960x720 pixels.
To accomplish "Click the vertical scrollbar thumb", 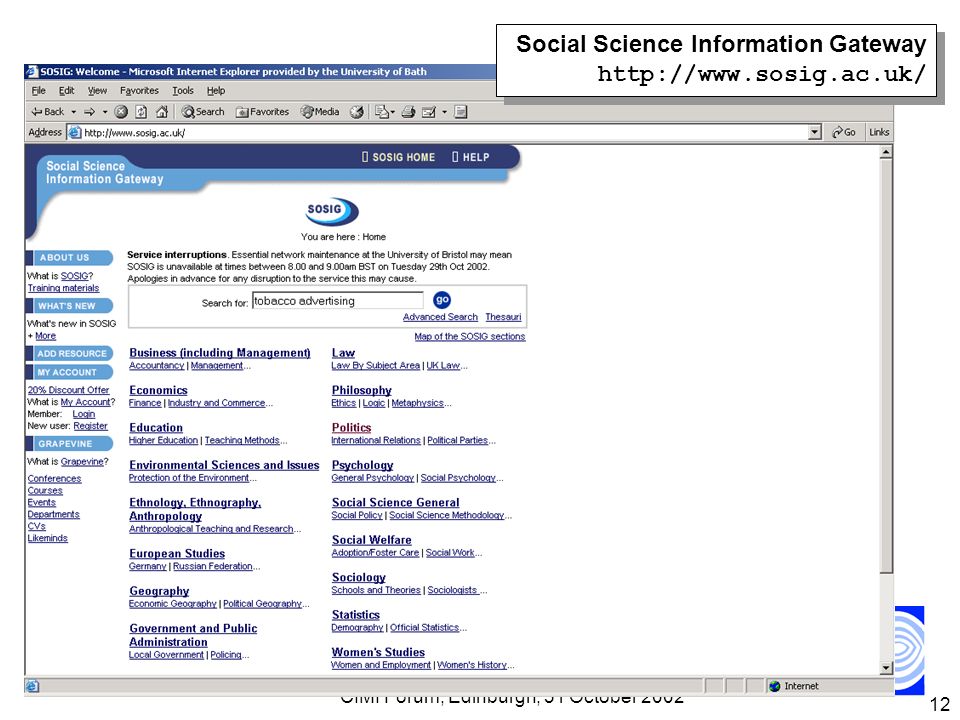I will (885, 366).
